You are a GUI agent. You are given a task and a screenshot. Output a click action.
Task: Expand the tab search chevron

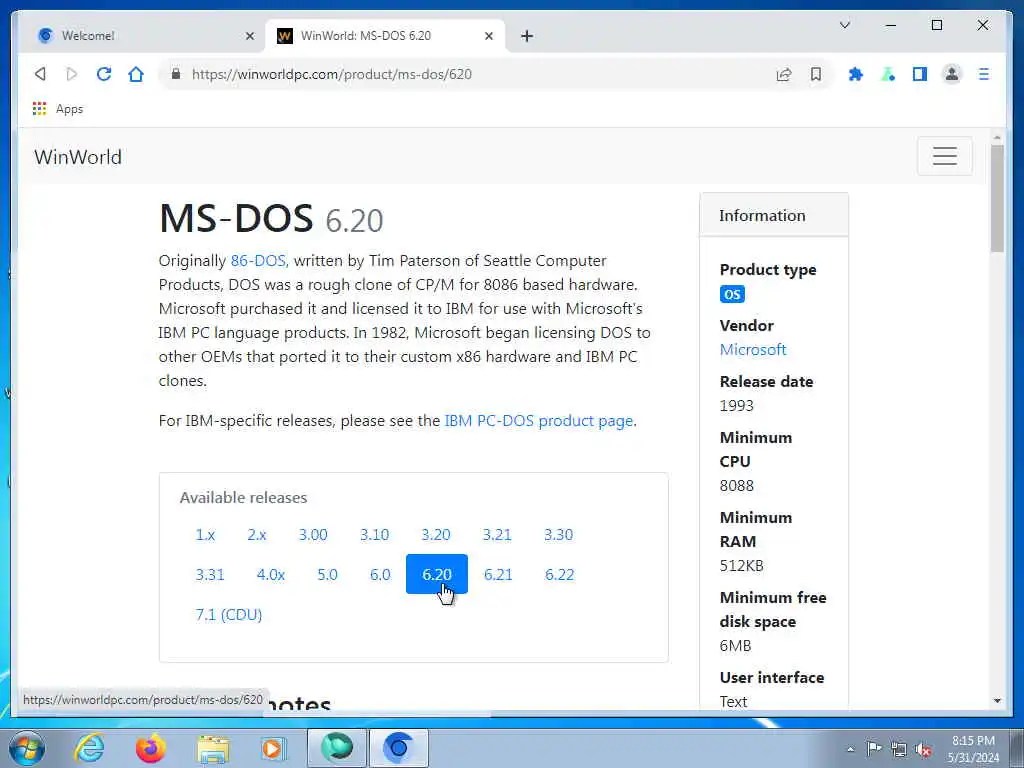point(844,25)
